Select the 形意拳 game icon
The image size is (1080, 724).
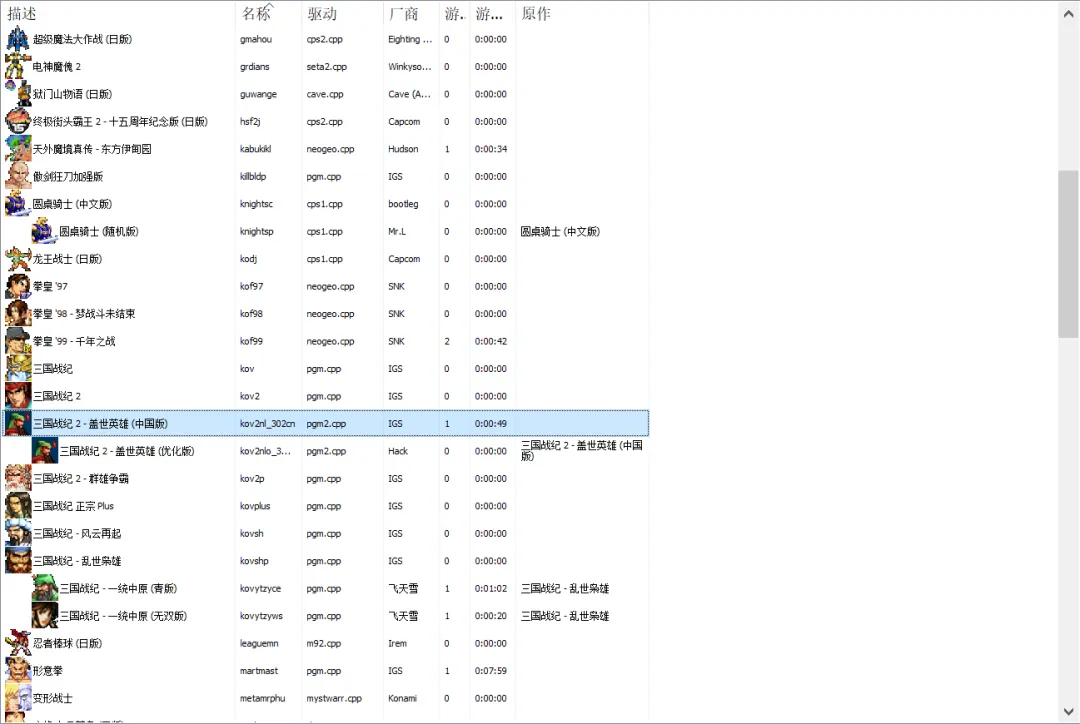coord(18,670)
